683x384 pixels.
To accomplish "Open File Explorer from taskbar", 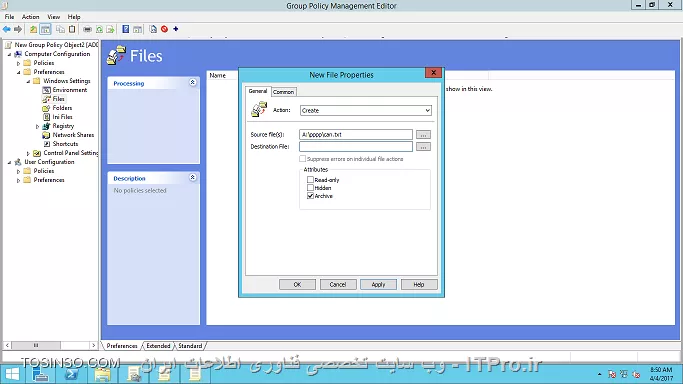I will pyautogui.click(x=102, y=374).
